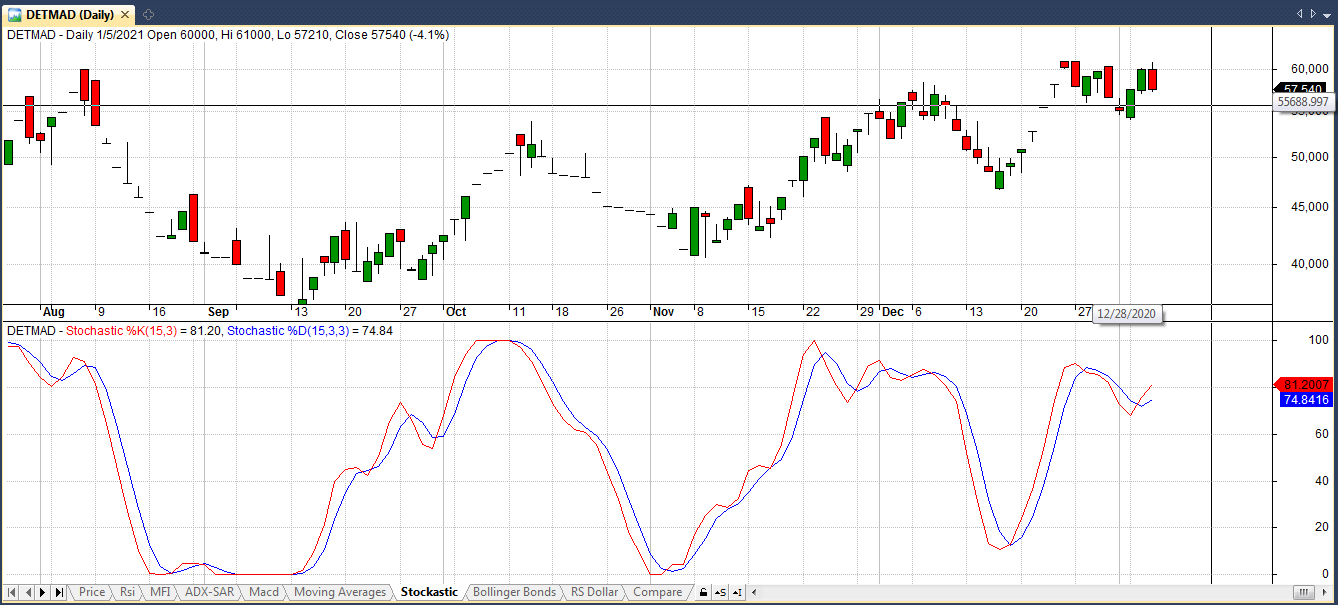Go to the next chart sheet
The width and height of the screenshot is (1338, 605).
coord(43,593)
